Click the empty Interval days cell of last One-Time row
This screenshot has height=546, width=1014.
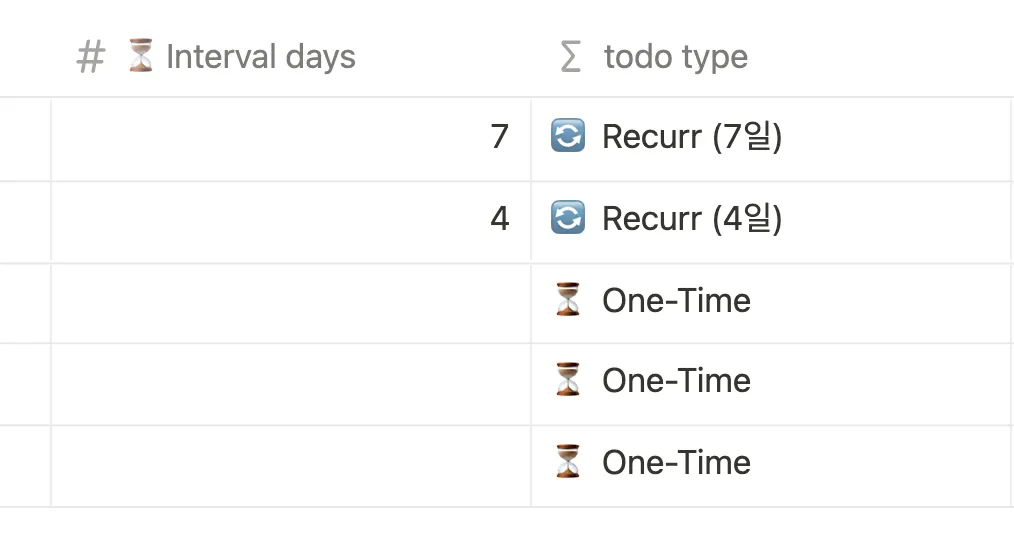click(290, 464)
